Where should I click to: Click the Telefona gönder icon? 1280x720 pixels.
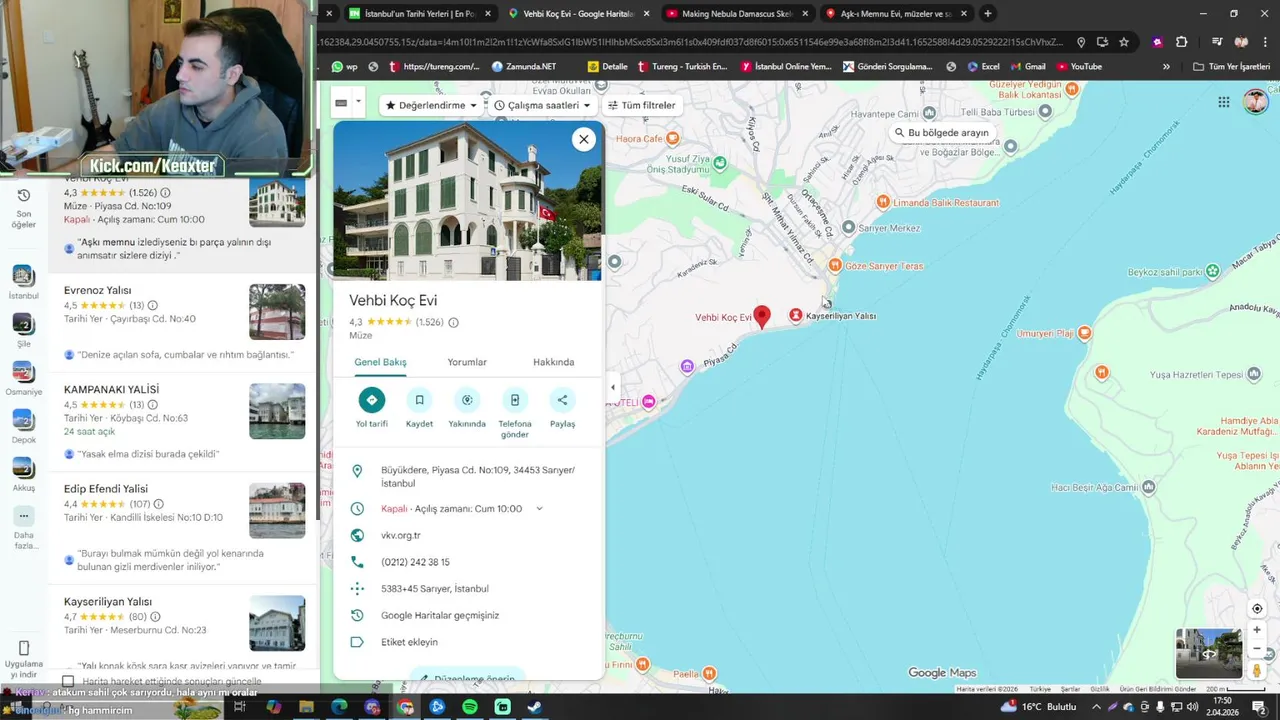[x=515, y=400]
